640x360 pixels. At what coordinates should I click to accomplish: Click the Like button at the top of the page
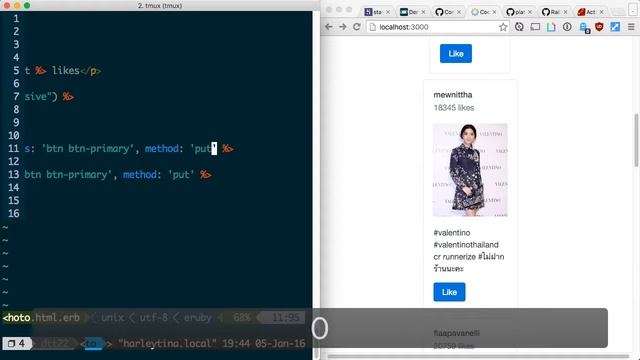(x=456, y=53)
